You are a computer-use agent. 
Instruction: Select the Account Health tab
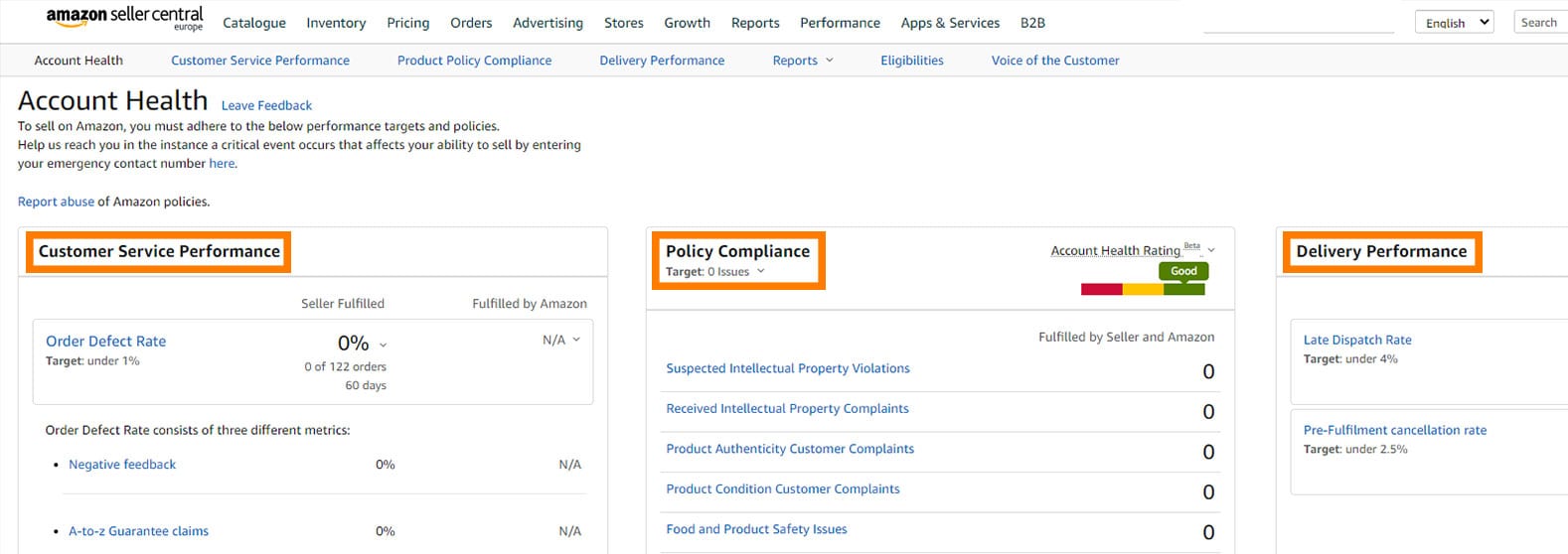tap(78, 61)
